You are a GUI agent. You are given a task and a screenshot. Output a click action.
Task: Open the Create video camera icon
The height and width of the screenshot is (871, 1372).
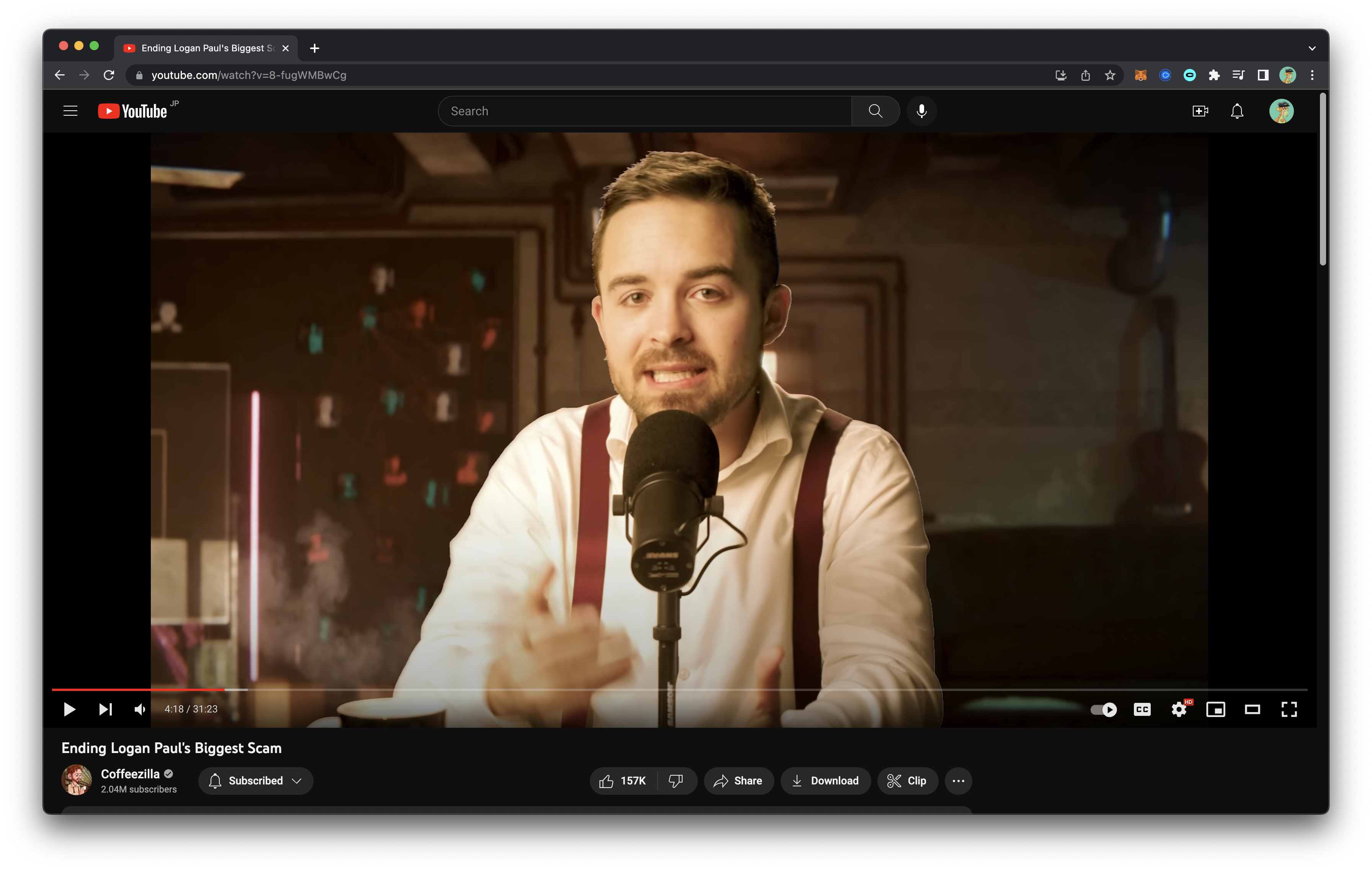1200,111
